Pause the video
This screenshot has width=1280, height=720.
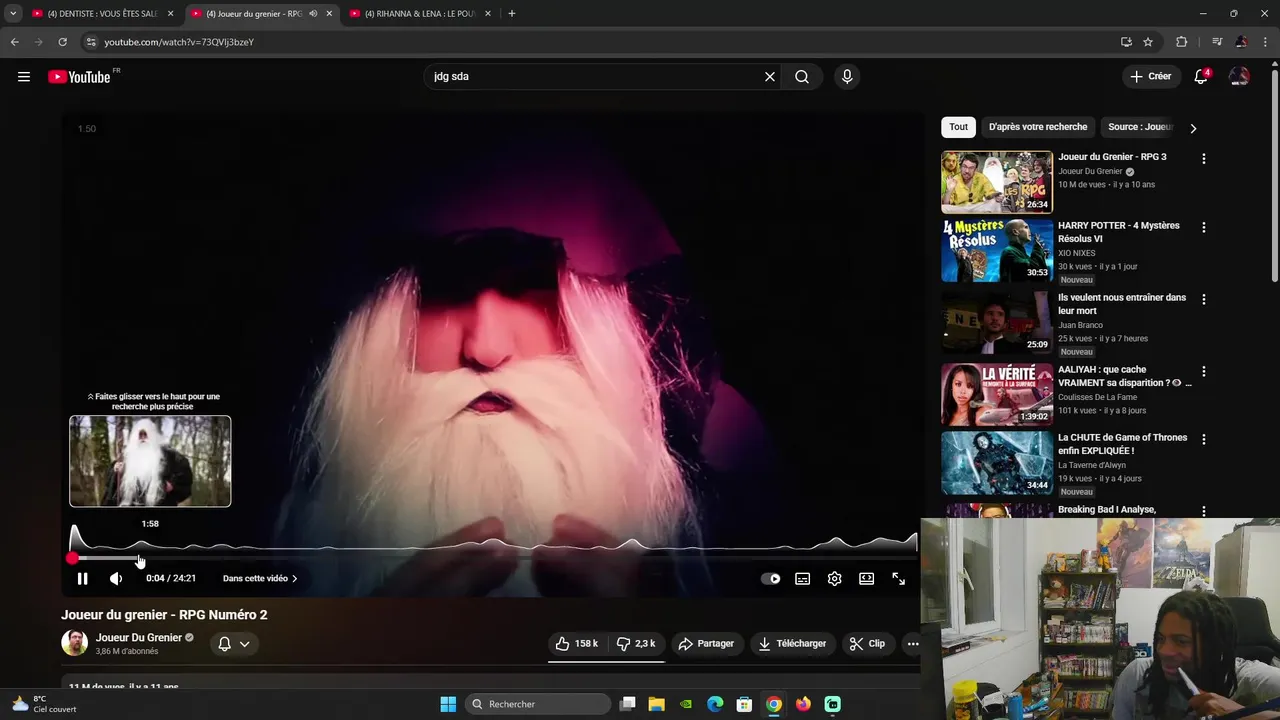(83, 578)
